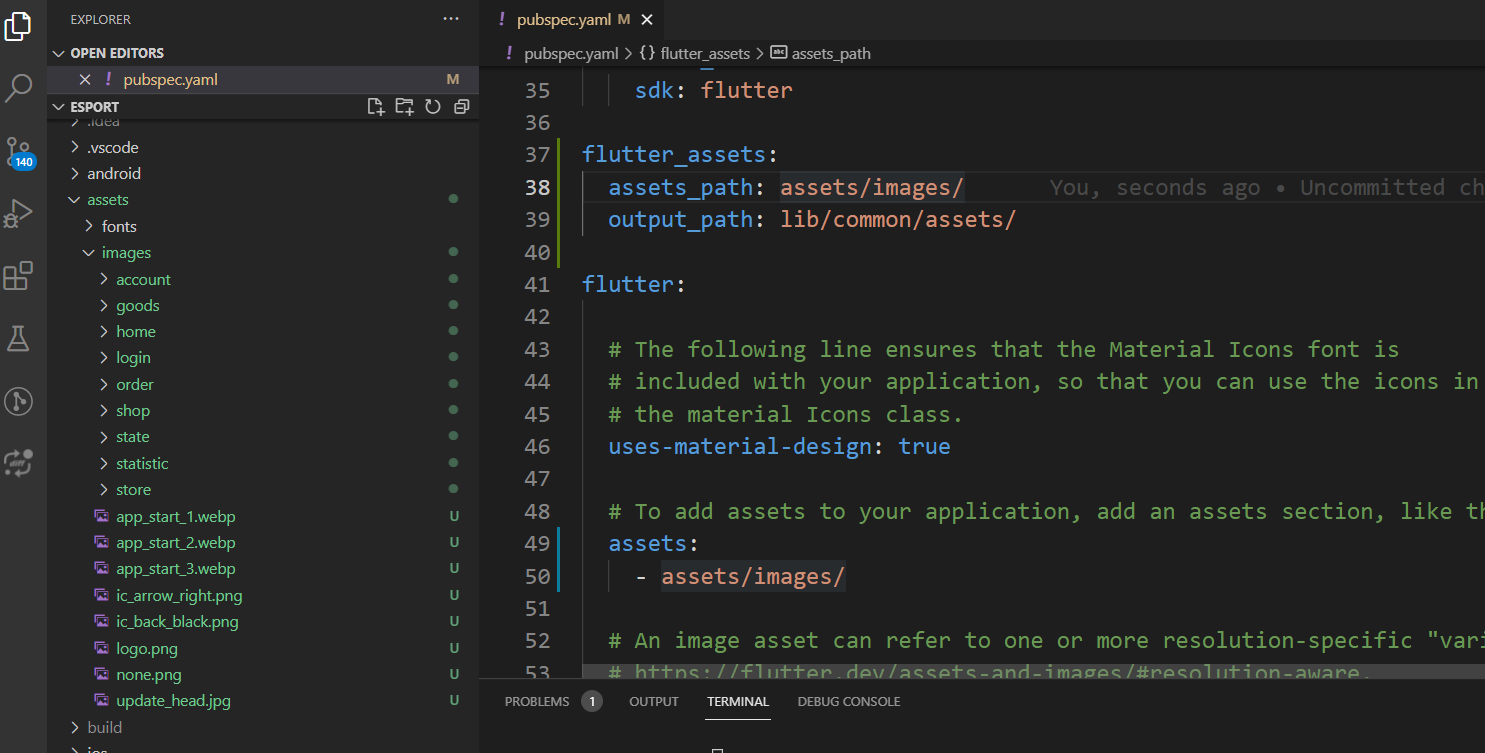Open the Explorer view in activity bar

18,27
